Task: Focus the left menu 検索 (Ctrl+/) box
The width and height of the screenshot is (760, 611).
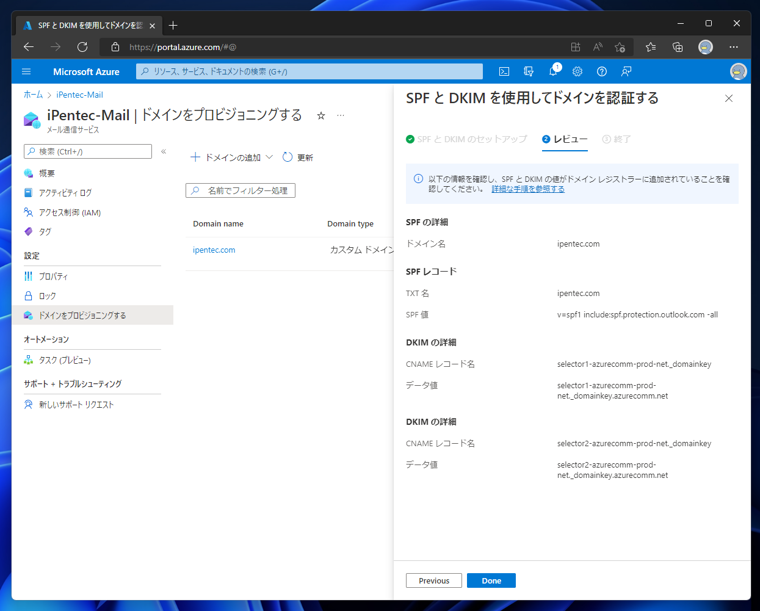Action: coord(88,151)
